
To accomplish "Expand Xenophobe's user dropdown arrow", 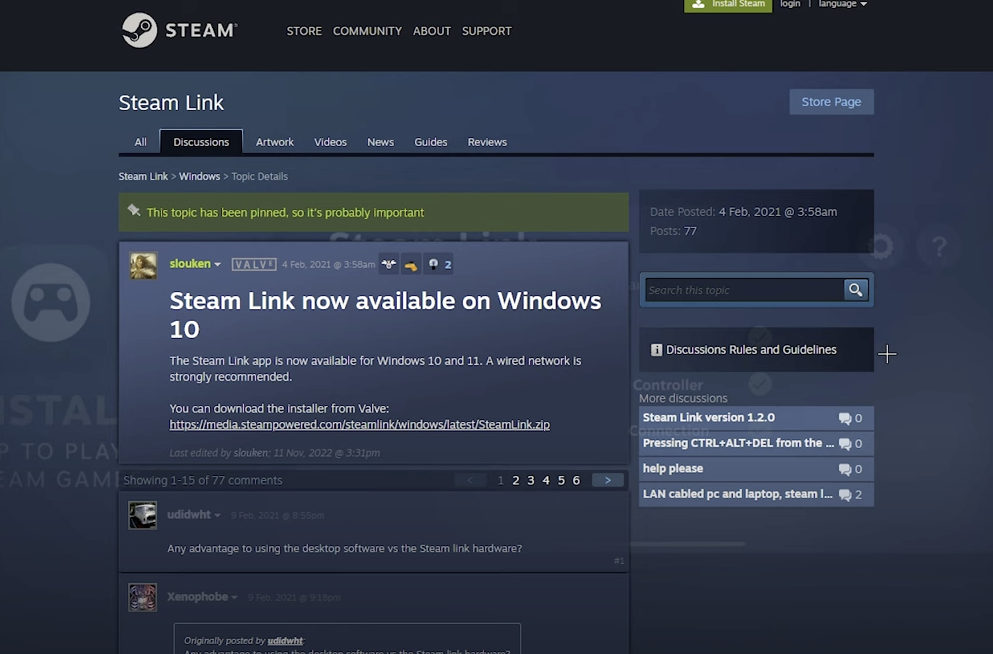I will click(x=234, y=598).
